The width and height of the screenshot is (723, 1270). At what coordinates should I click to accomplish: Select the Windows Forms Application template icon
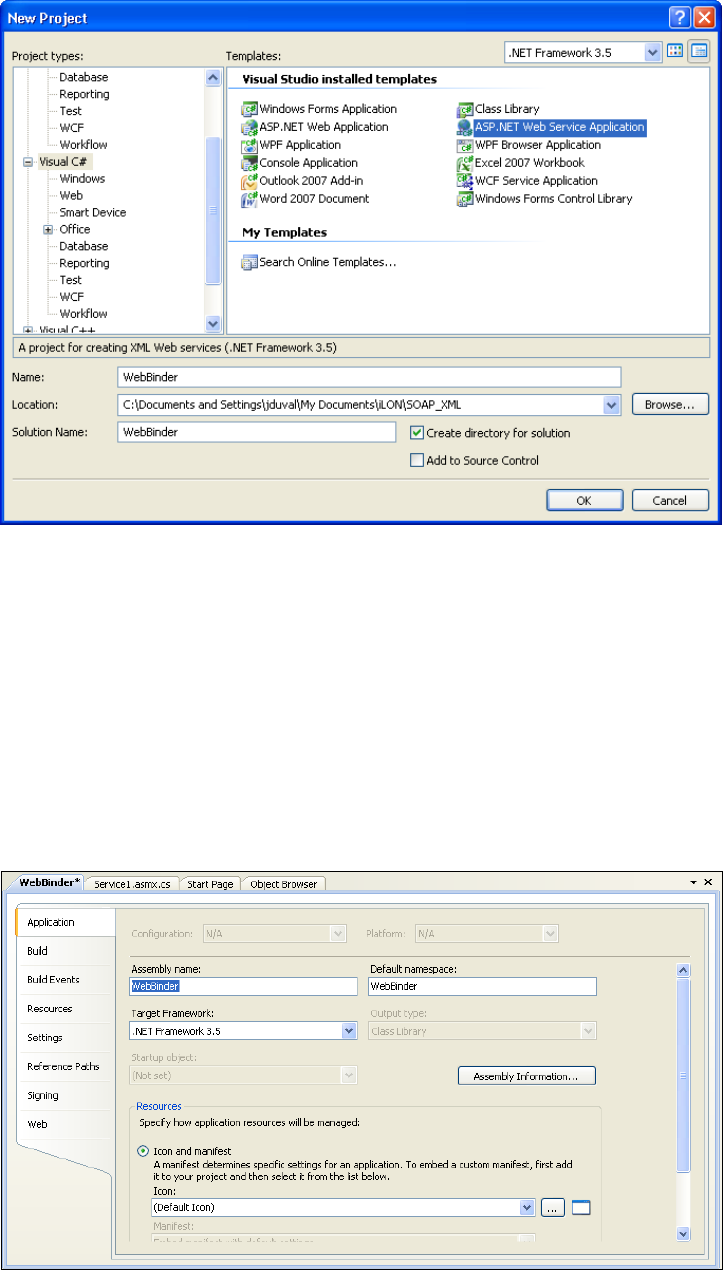click(x=250, y=109)
